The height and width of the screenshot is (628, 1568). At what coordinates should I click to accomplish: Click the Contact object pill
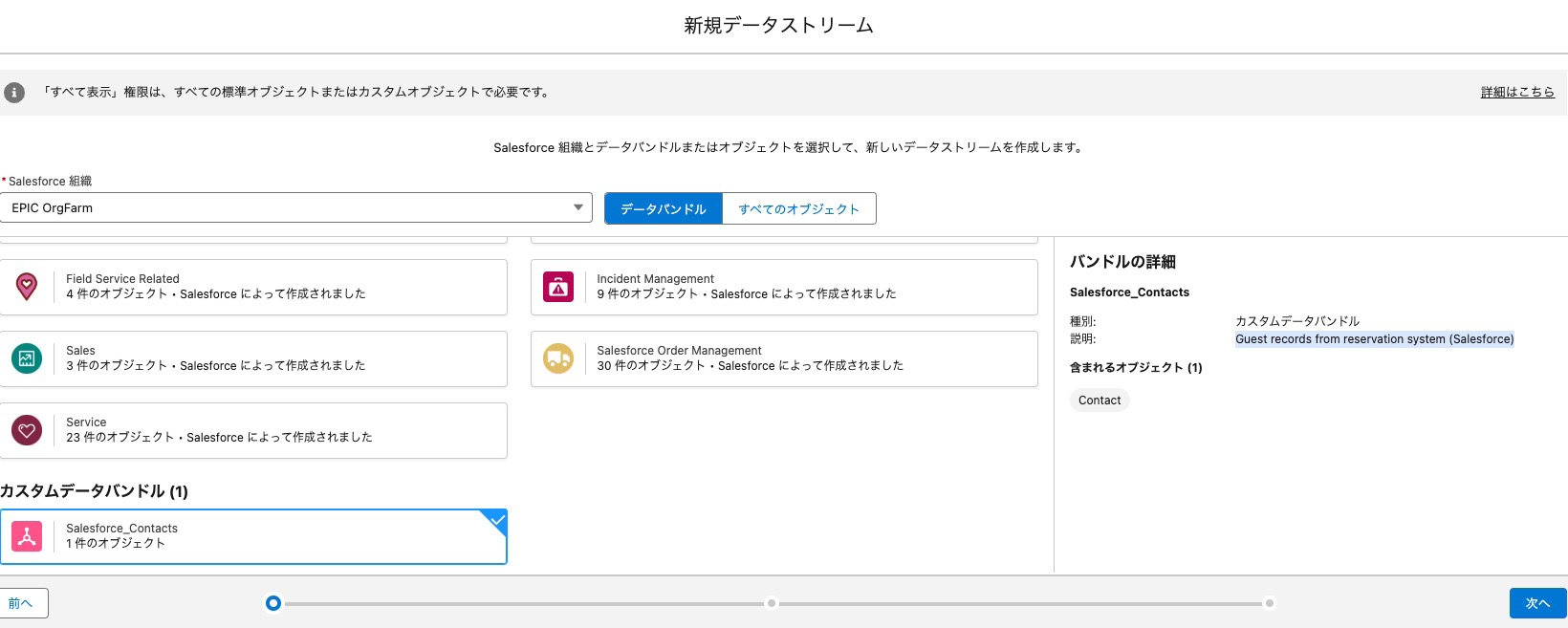1100,401
